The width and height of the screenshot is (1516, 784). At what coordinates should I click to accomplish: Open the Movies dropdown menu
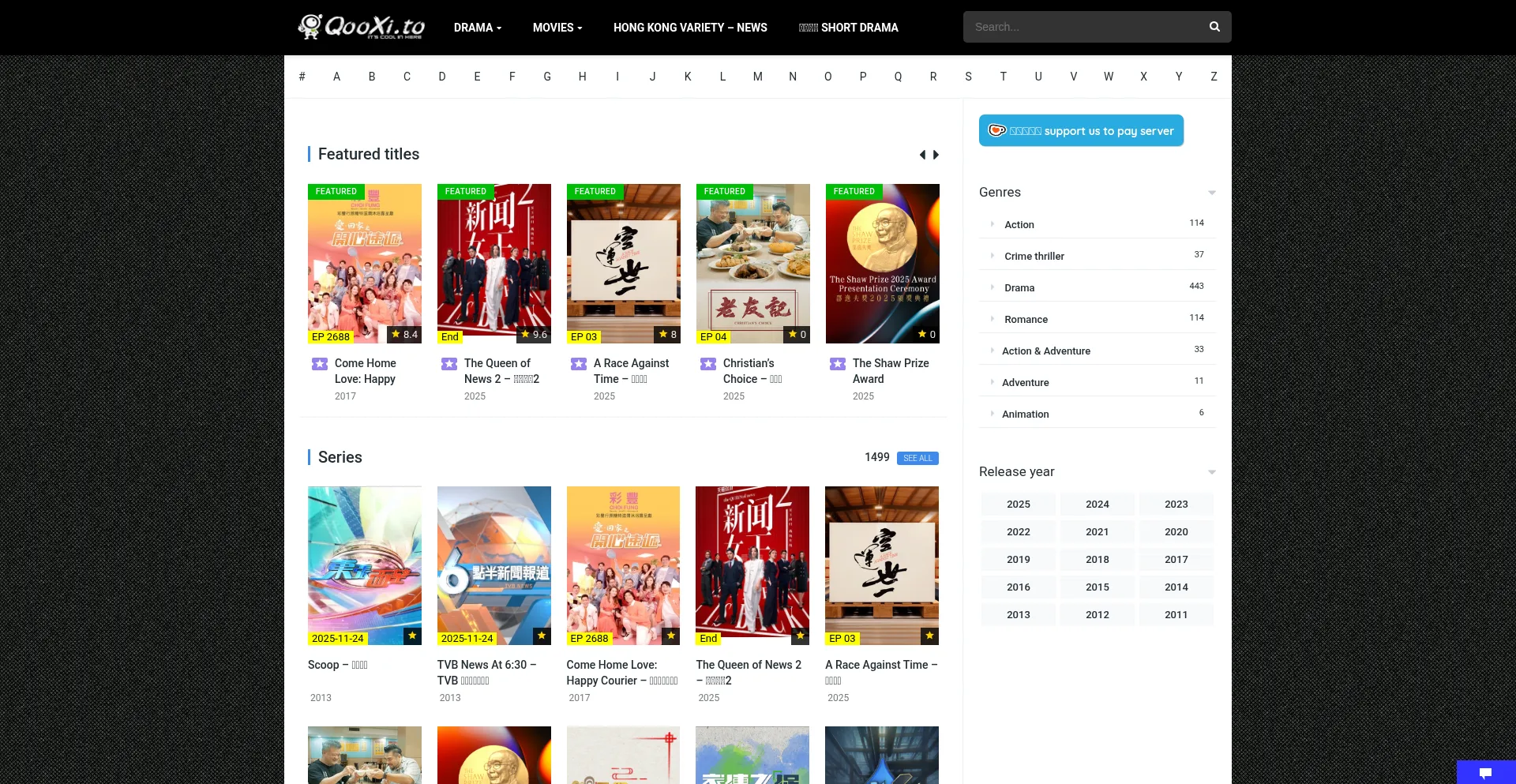(557, 28)
